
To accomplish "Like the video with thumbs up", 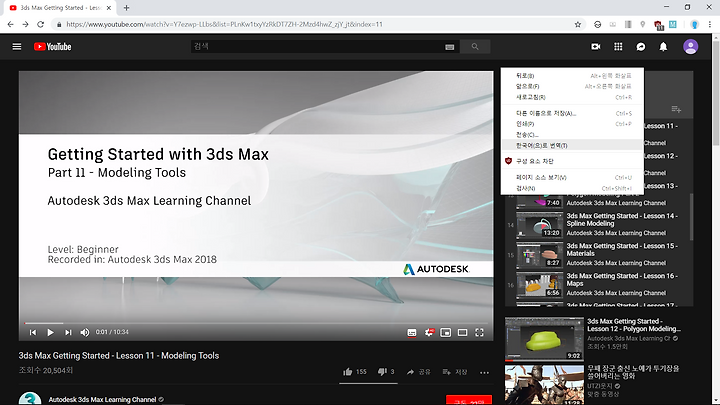I will click(355, 371).
